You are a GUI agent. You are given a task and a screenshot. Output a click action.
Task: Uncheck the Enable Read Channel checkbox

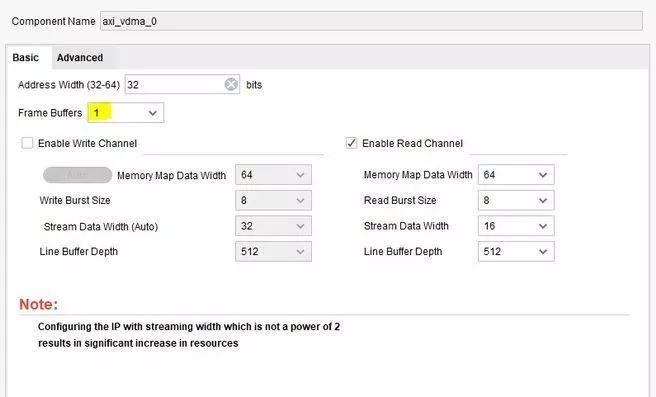click(x=351, y=143)
